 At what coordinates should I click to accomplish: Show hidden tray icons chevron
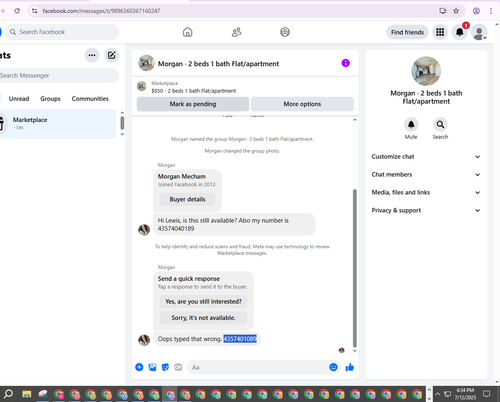438,394
